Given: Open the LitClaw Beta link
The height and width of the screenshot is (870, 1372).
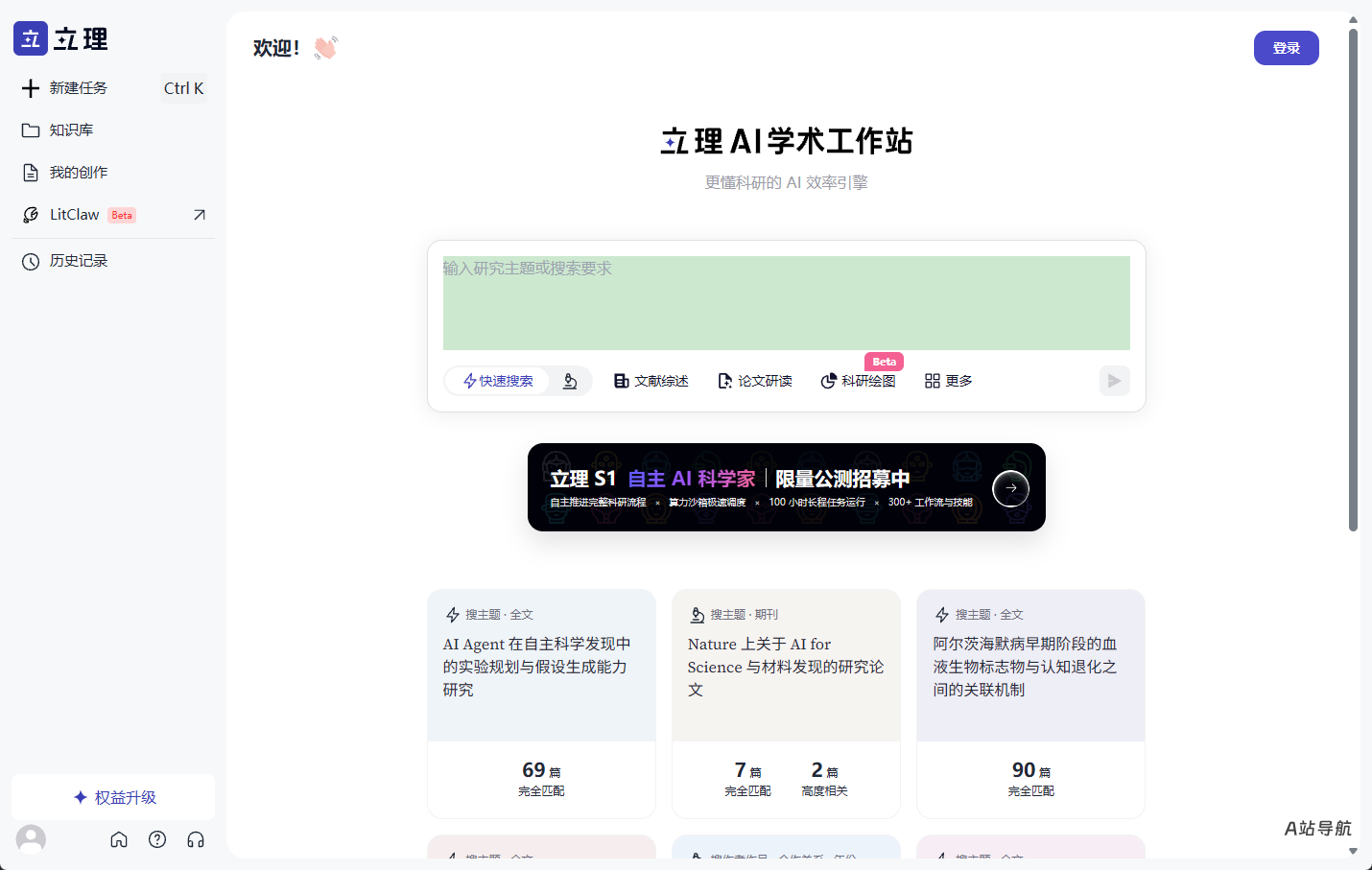Looking at the screenshot, I should pyautogui.click(x=113, y=215).
